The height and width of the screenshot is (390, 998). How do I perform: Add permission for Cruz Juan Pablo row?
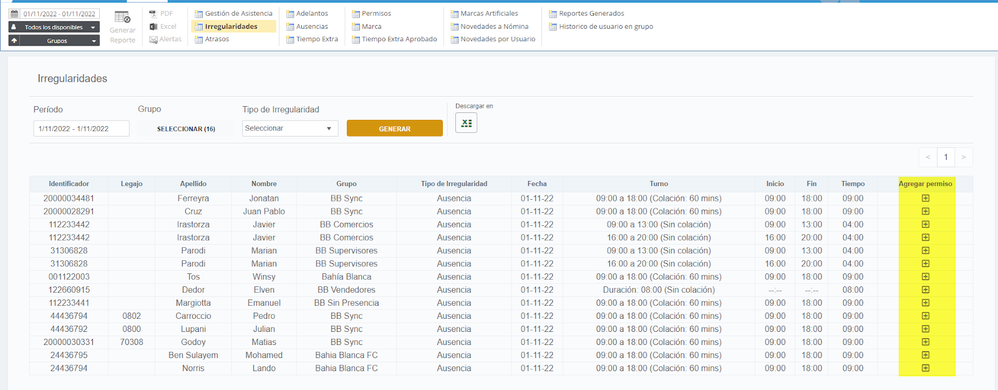925,211
